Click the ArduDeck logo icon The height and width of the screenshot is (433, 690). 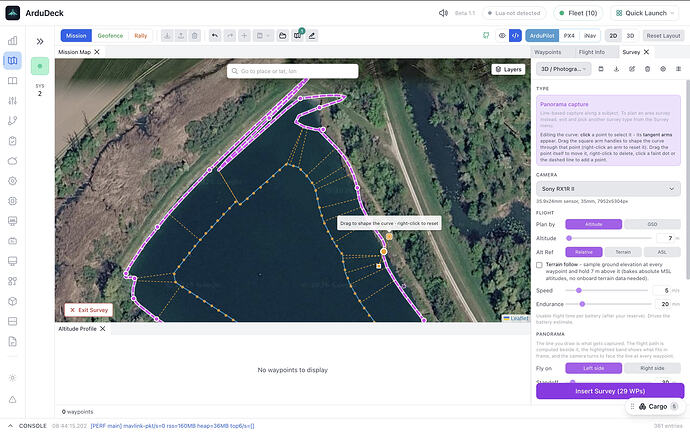point(13,13)
